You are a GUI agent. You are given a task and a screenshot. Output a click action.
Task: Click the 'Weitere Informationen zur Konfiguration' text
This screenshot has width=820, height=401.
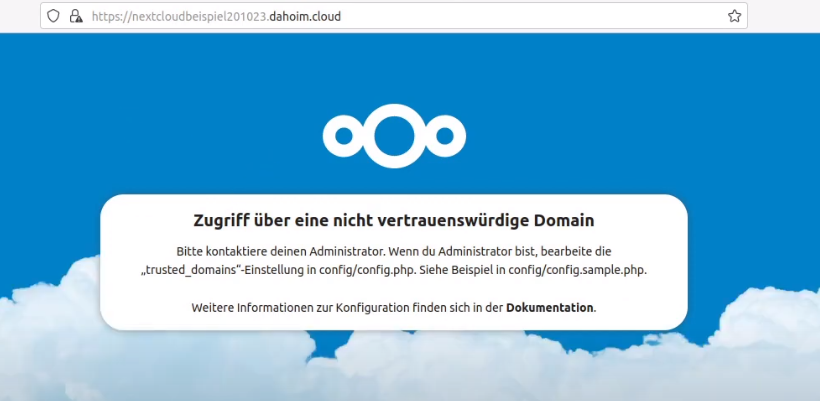tap(301, 307)
